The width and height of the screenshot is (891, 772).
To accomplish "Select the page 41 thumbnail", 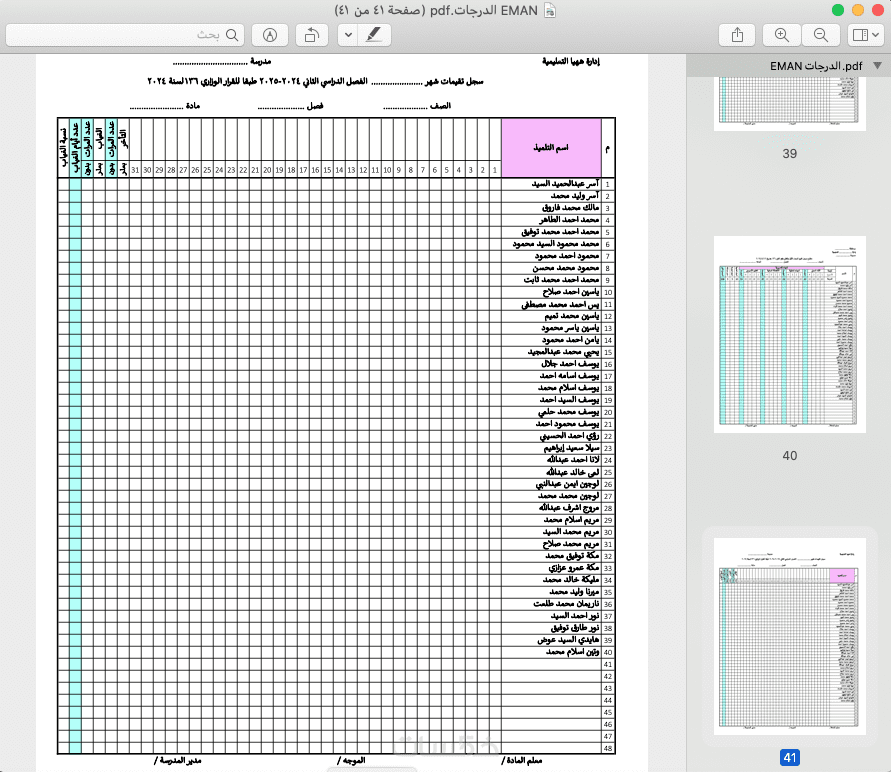I will tap(789, 636).
